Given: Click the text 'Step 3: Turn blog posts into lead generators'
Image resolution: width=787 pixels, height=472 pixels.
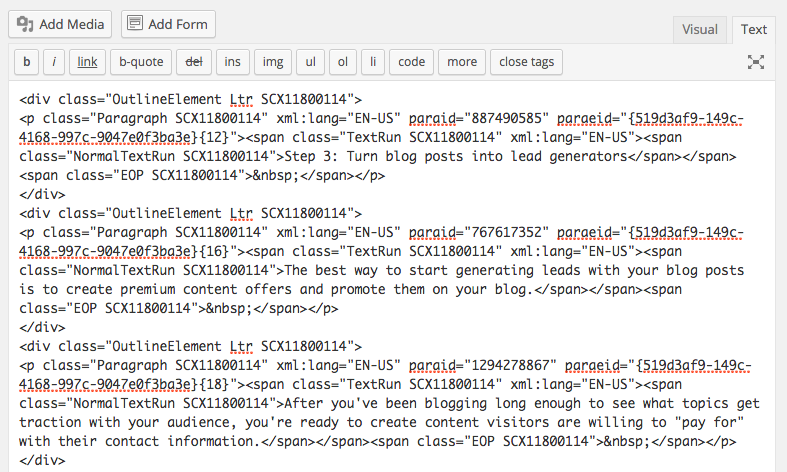Looking at the screenshot, I should pyautogui.click(x=456, y=156).
